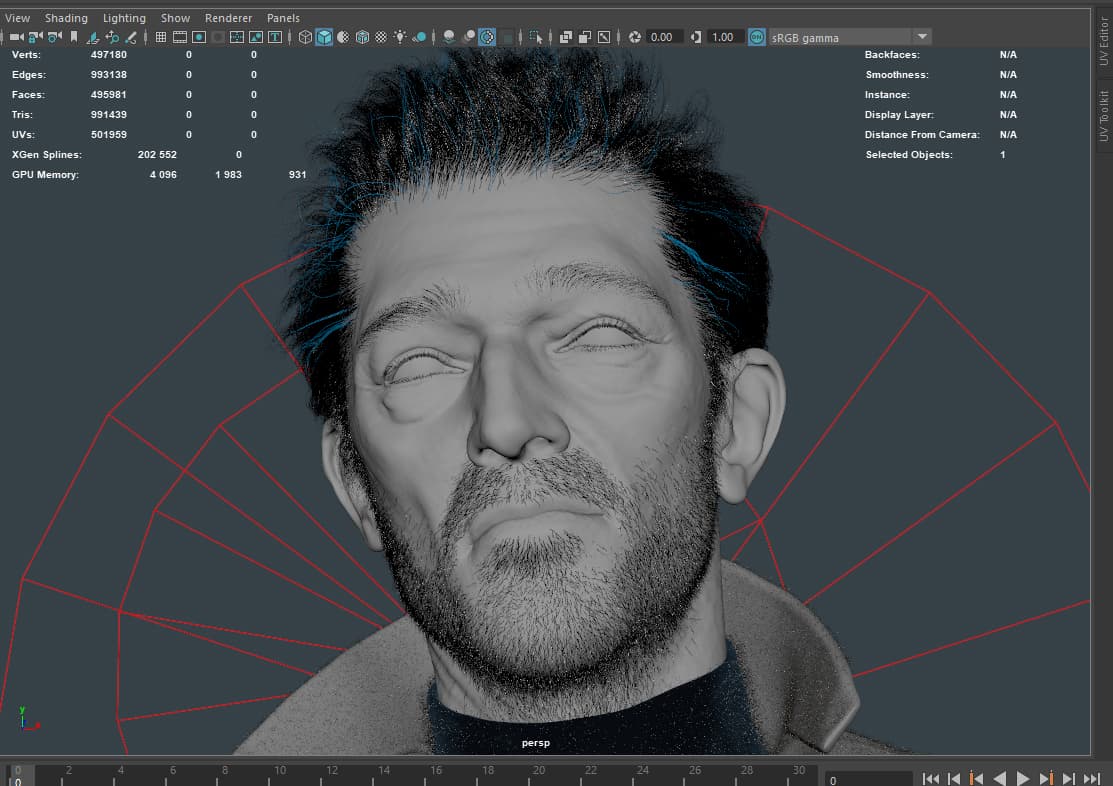The width and height of the screenshot is (1113, 786).
Task: Click the current frame field showing 0
Action: click(x=868, y=780)
